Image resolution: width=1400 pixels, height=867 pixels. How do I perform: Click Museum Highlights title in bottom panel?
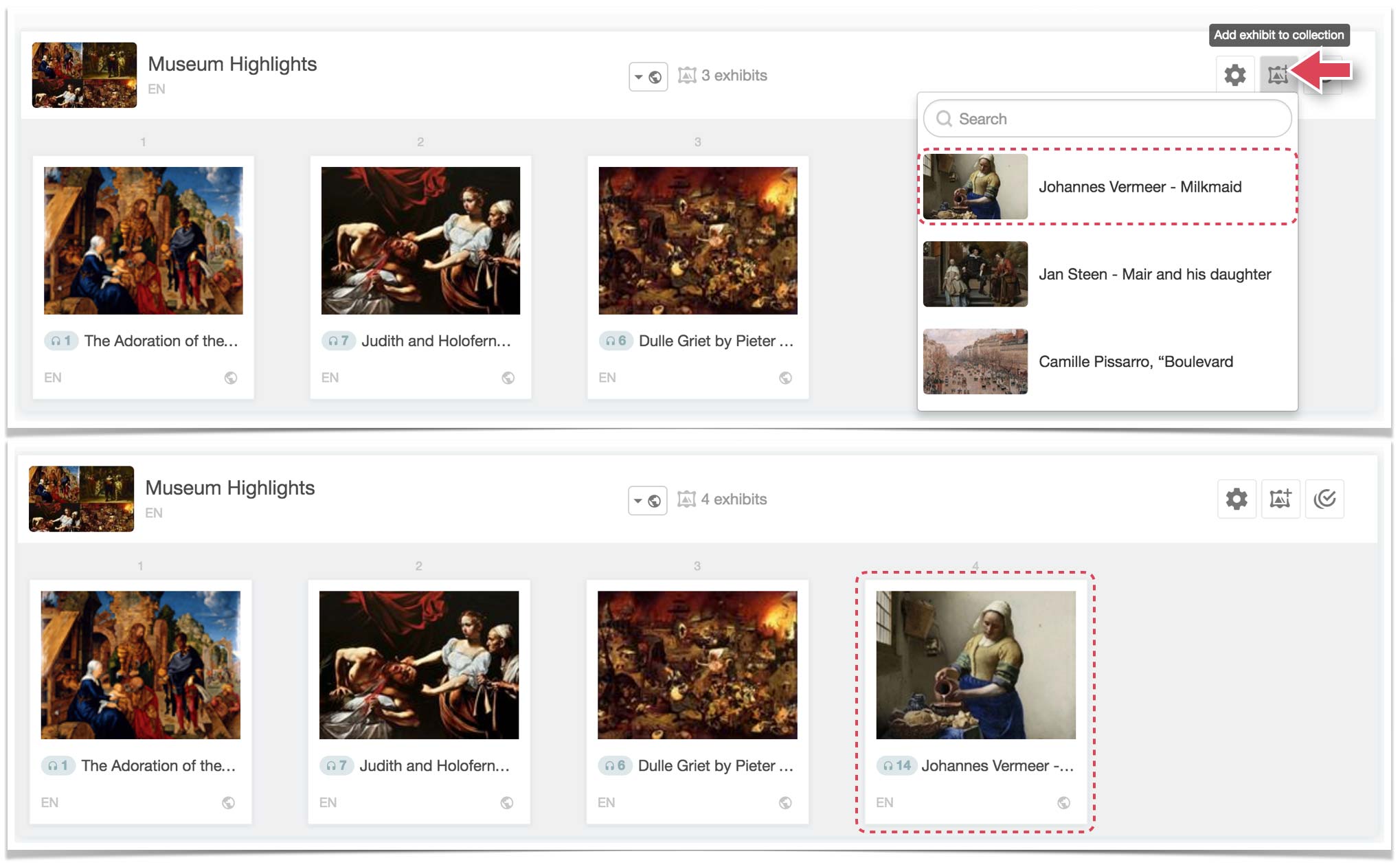pyautogui.click(x=230, y=488)
